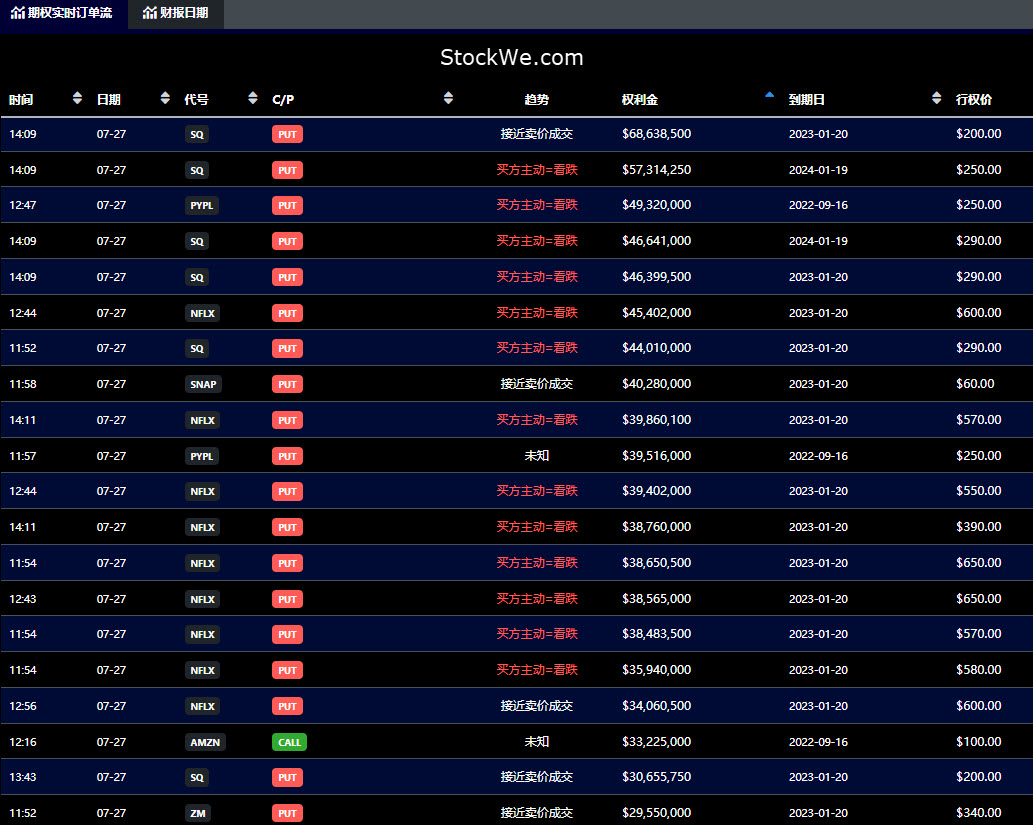Click the PUT badge in the $35,940,000 row

pyautogui.click(x=287, y=670)
